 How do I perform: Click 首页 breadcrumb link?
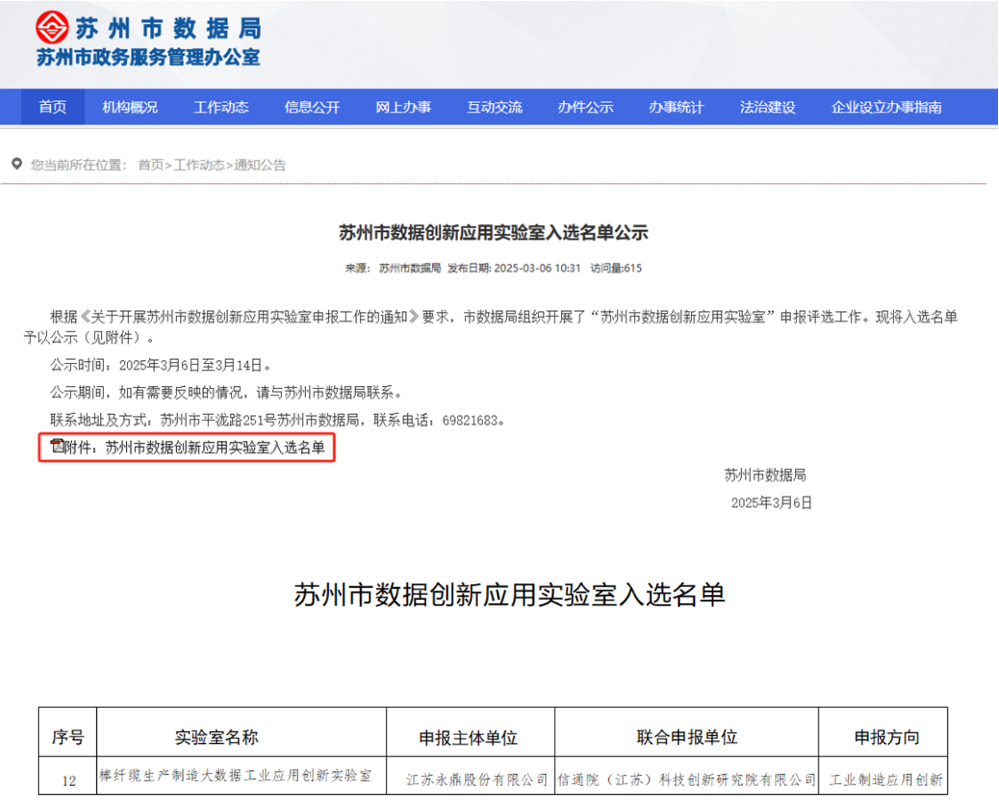click(x=151, y=165)
